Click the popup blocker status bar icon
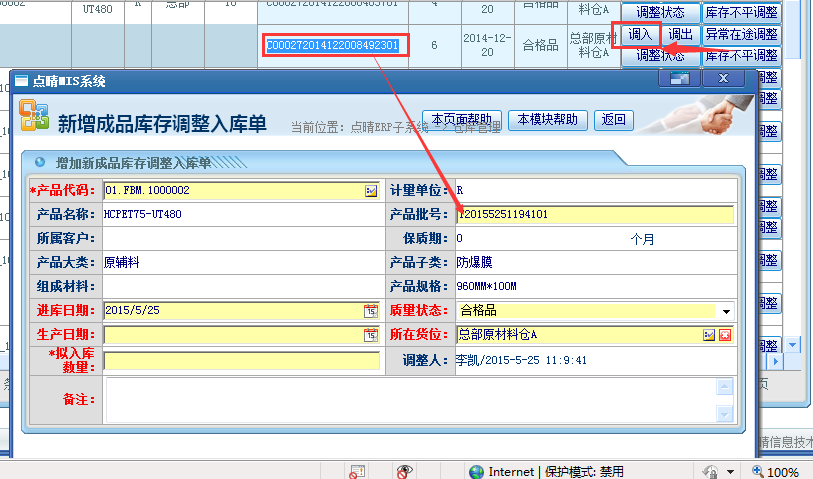813x479 pixels. pos(356,471)
